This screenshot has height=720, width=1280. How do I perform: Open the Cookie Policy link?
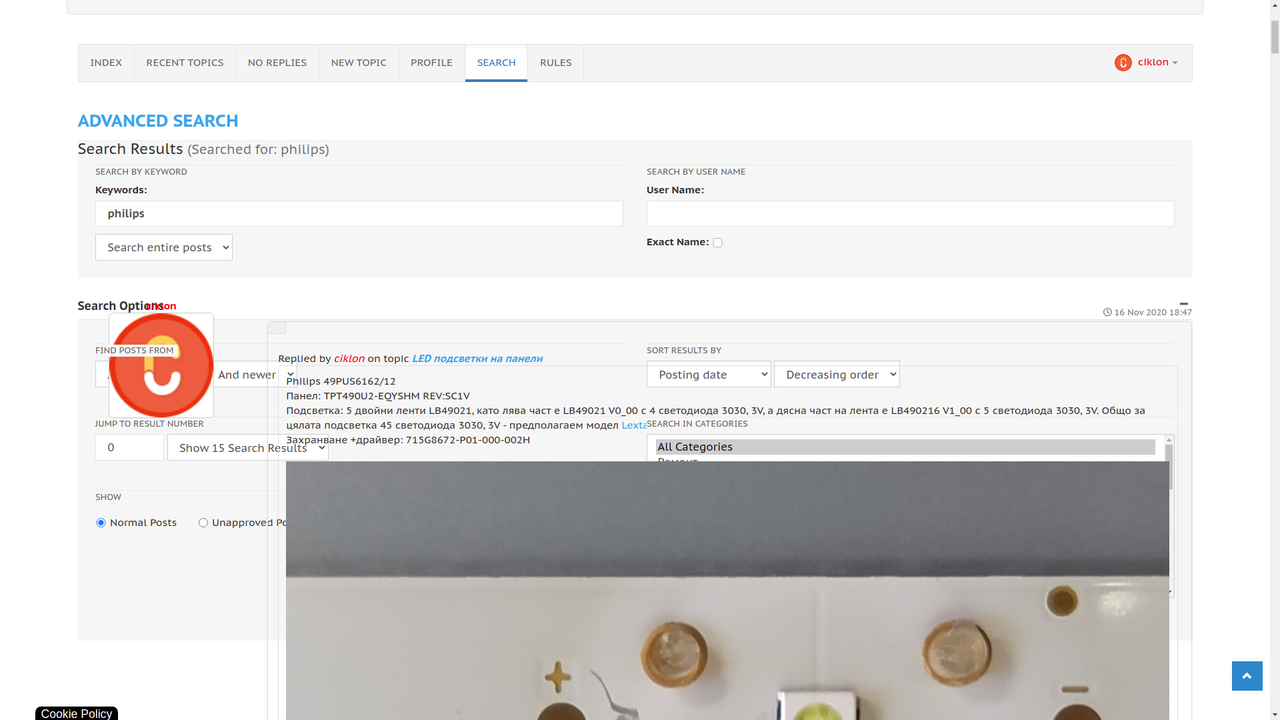pyautogui.click(x=77, y=714)
